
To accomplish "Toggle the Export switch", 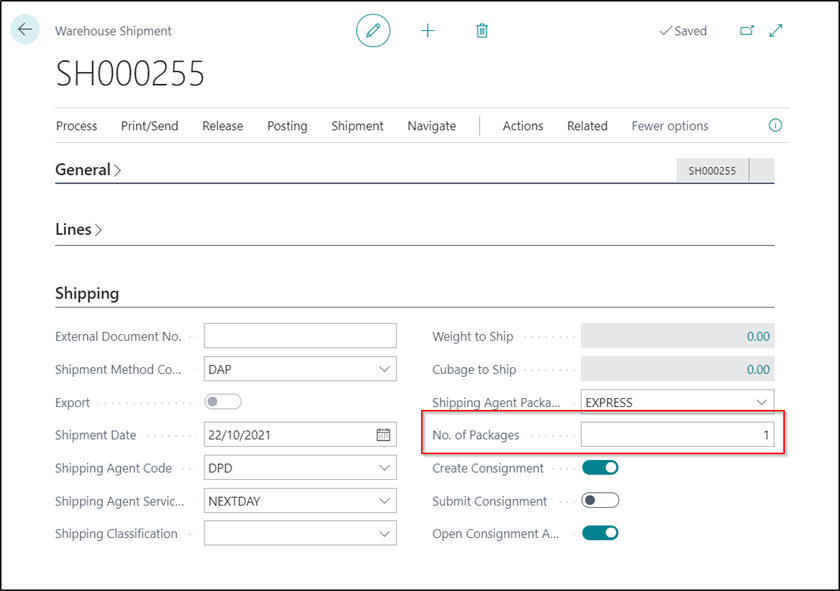I will coord(223,402).
